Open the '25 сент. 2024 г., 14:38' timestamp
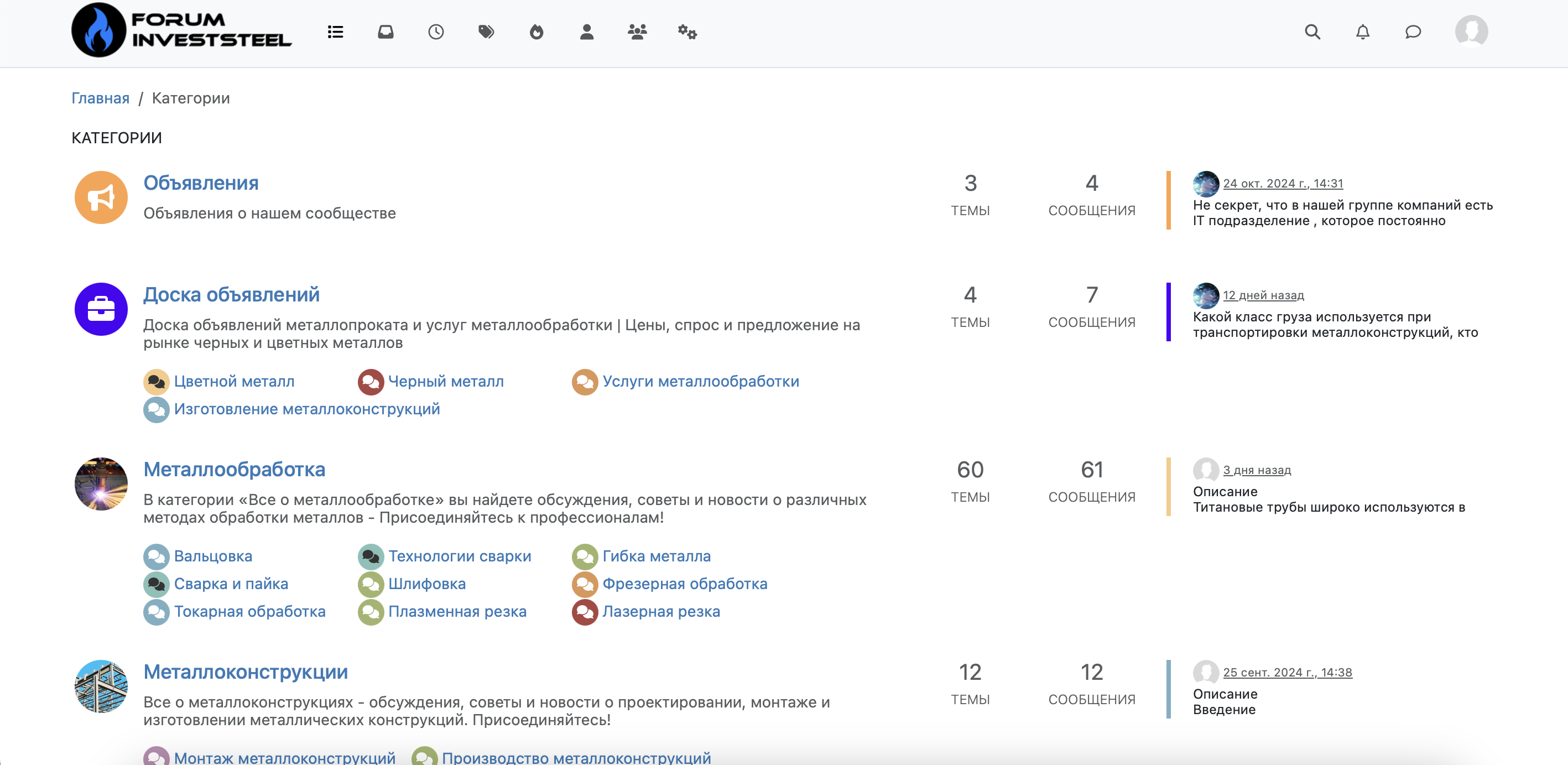1568x765 pixels. (x=1288, y=673)
